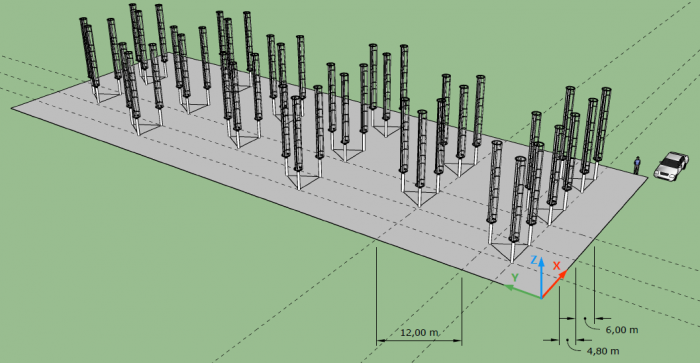Click the axis origin where arrows meet

(x=542, y=298)
